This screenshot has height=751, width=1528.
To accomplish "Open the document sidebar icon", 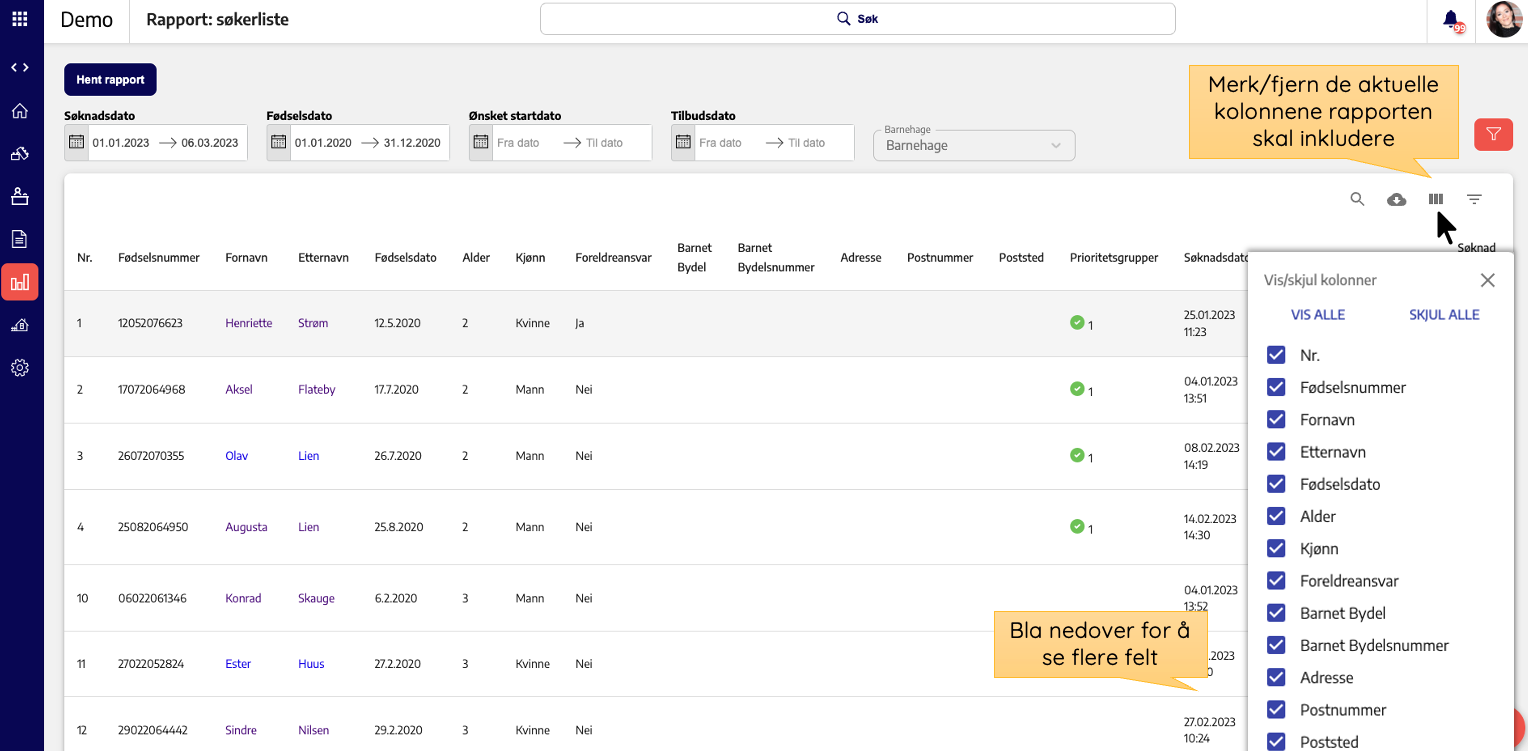I will pyautogui.click(x=20, y=239).
